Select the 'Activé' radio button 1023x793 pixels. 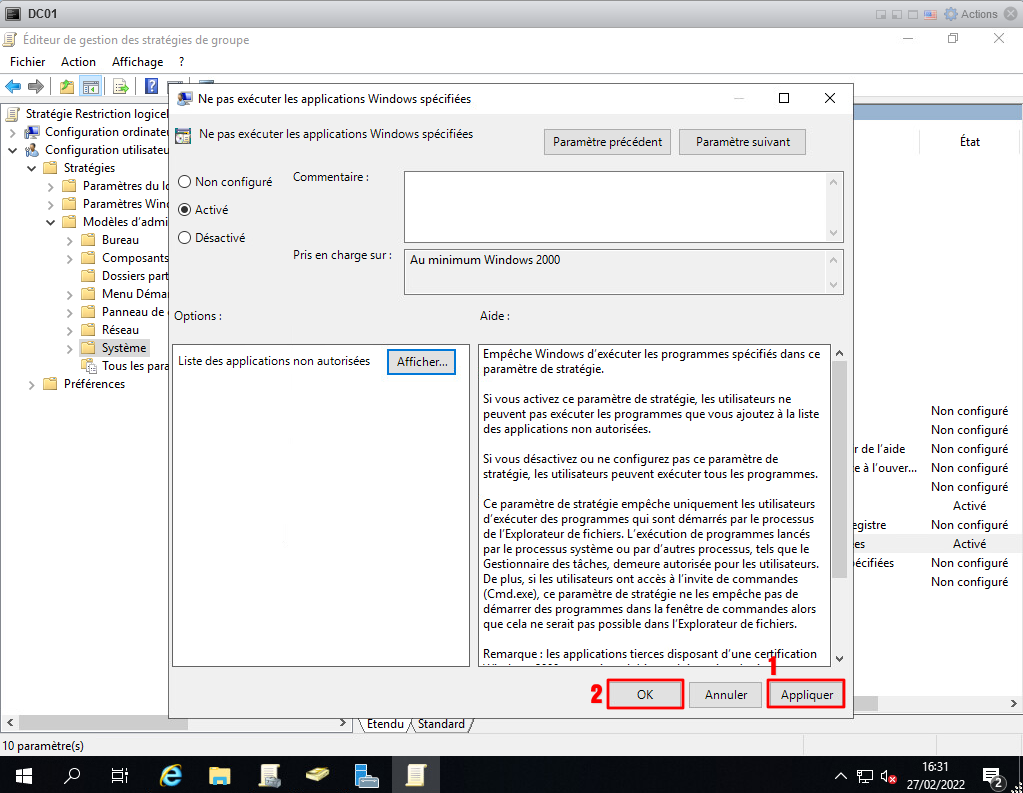[184, 210]
